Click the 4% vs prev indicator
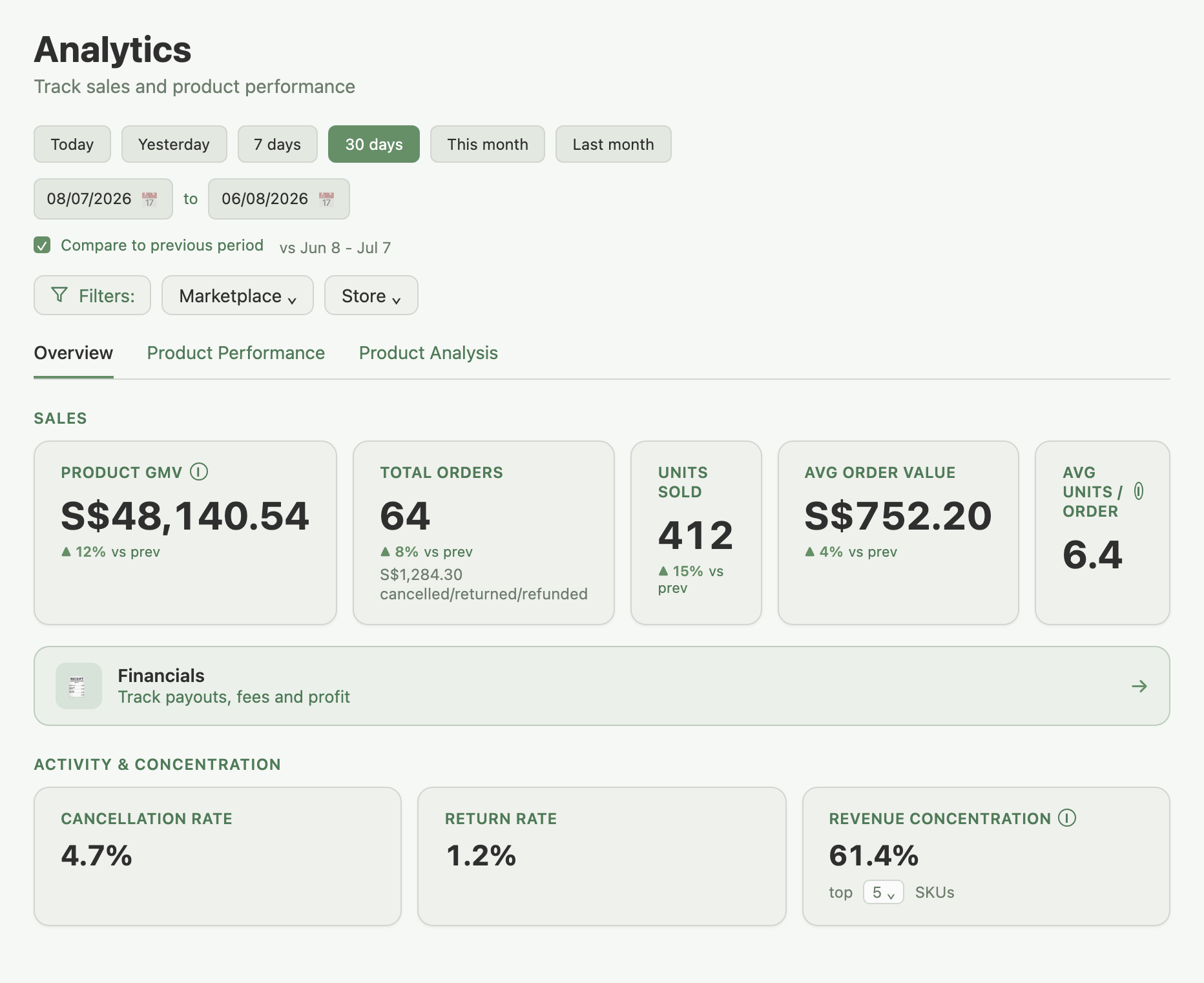This screenshot has height=983, width=1204. pyautogui.click(x=851, y=552)
